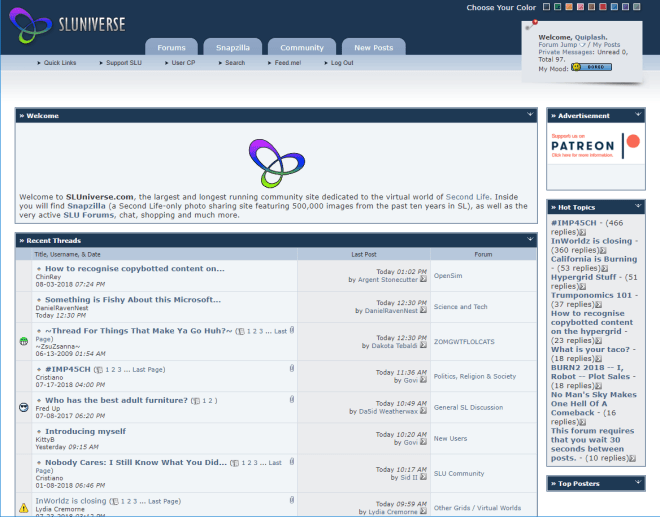
Task: Collapse the Welcome panel
Action: (530, 114)
